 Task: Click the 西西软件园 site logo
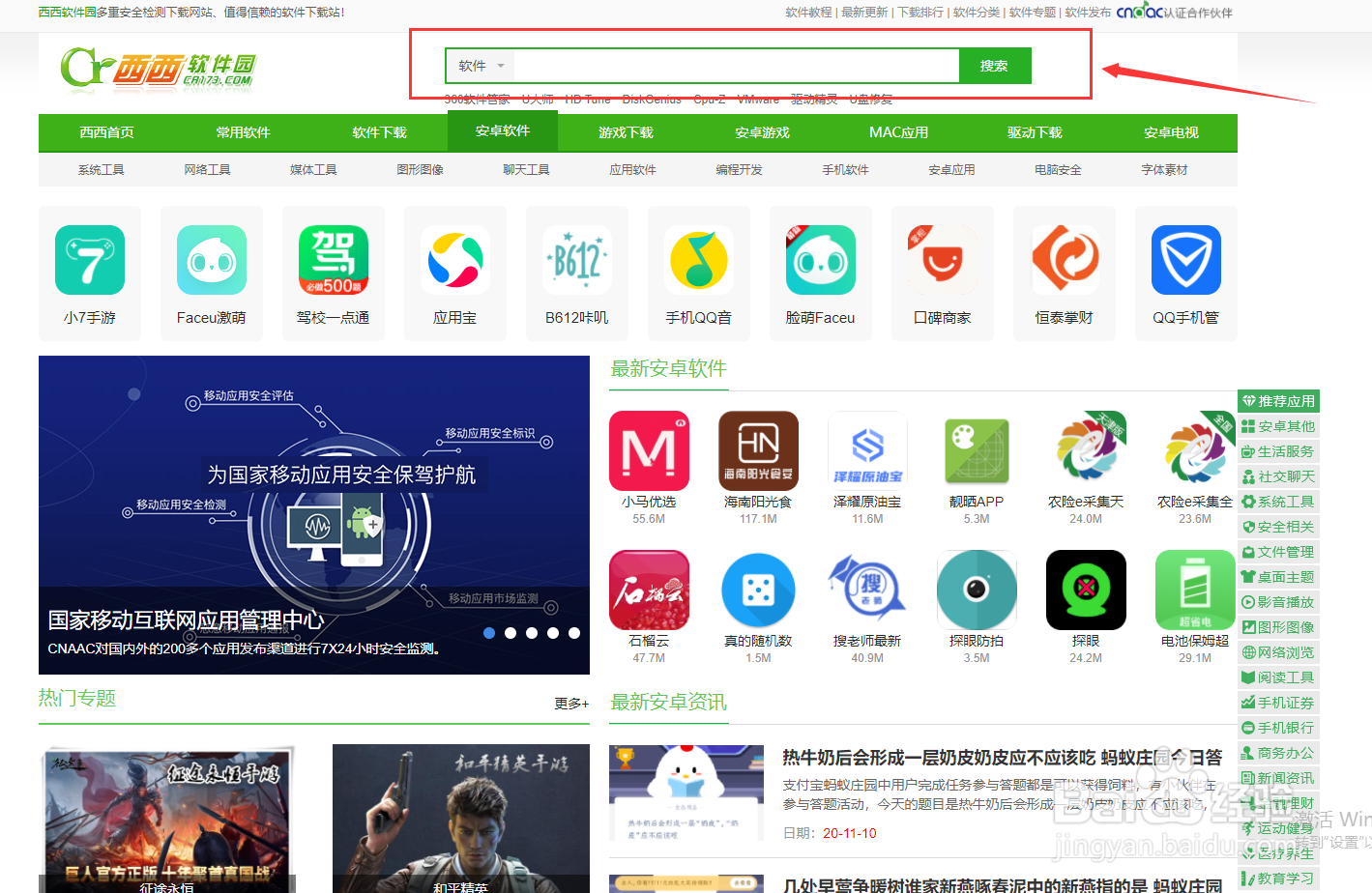point(159,68)
